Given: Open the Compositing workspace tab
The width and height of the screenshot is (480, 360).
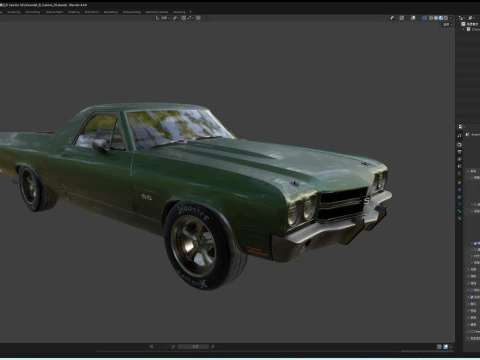Looking at the screenshot, I should click(x=132, y=12).
